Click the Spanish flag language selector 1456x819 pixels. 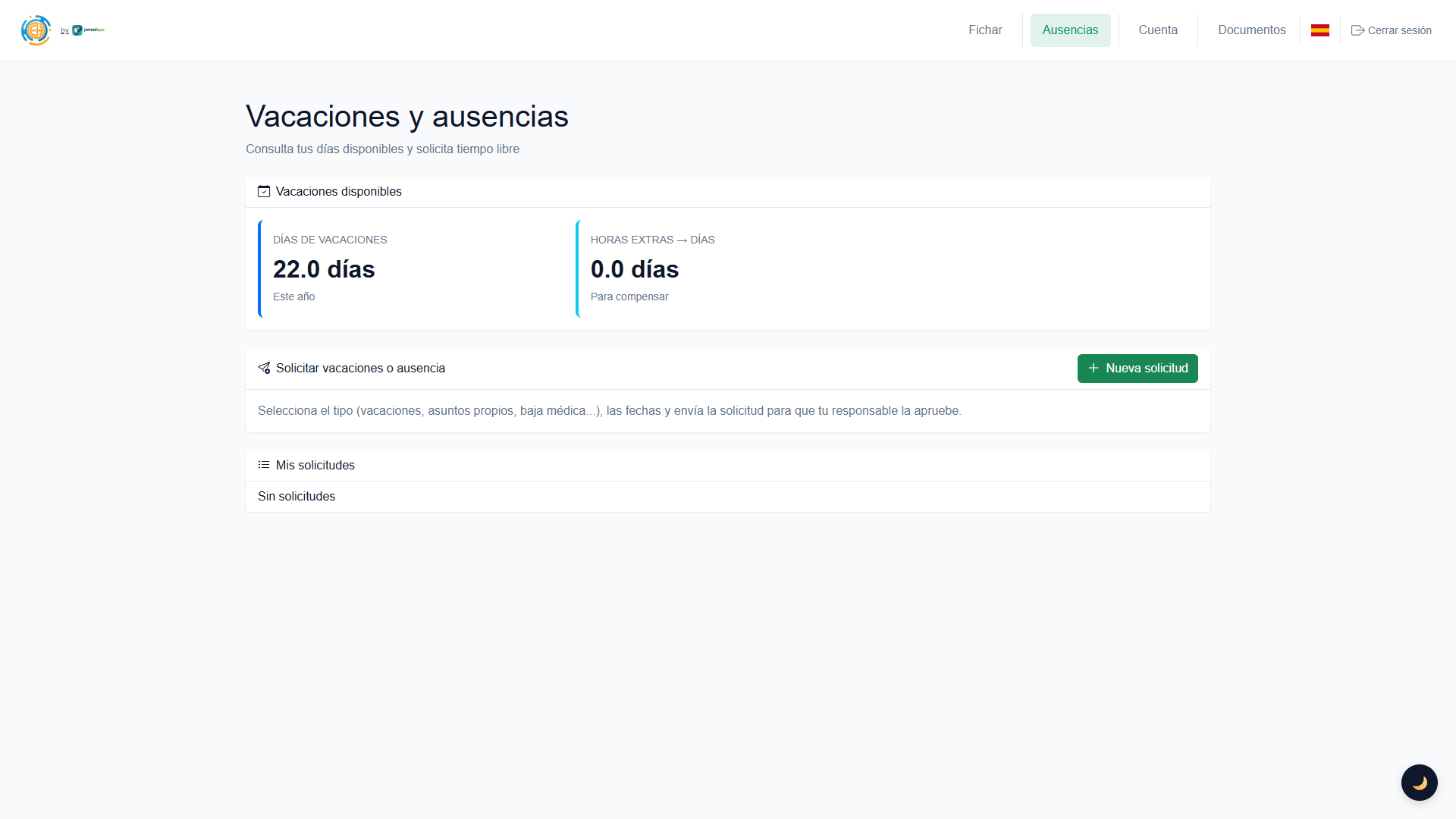[x=1319, y=30]
